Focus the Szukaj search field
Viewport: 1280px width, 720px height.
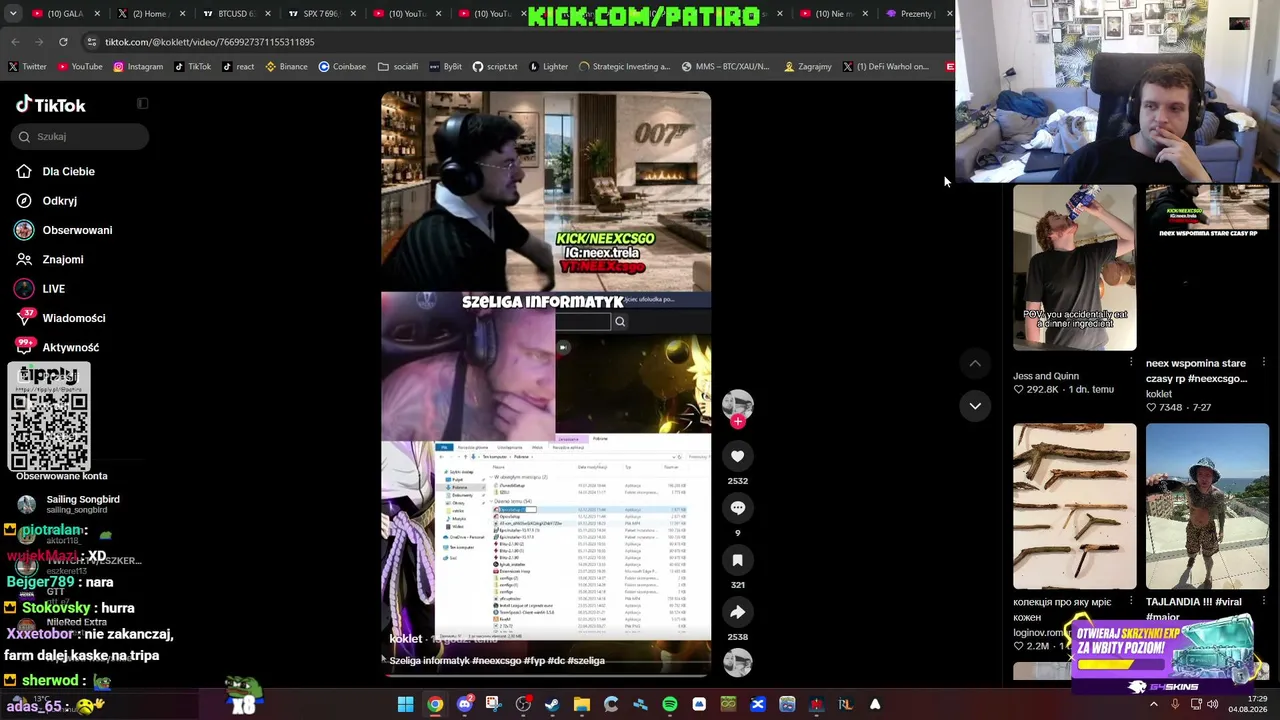pos(82,136)
